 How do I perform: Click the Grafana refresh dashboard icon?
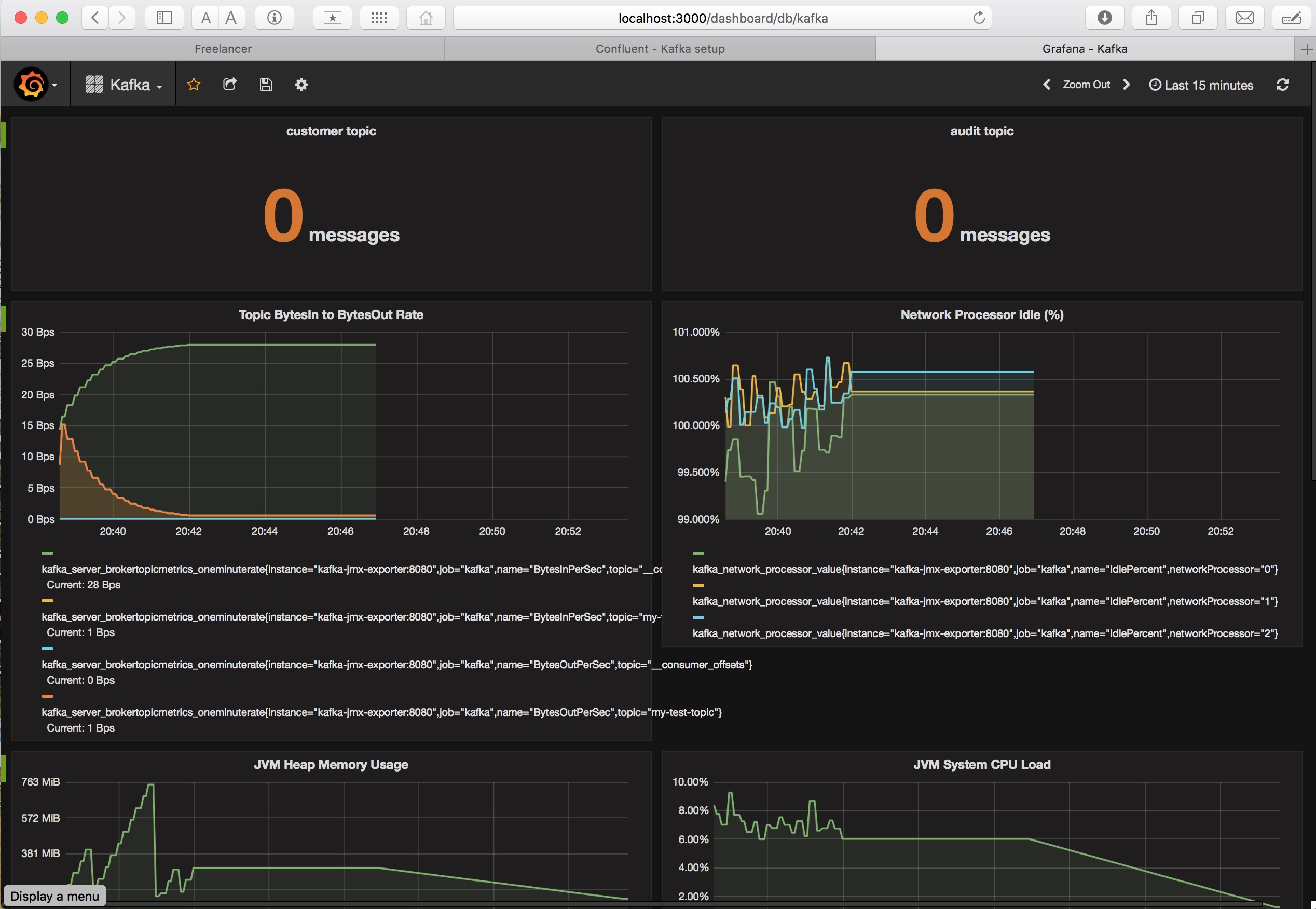(1282, 85)
